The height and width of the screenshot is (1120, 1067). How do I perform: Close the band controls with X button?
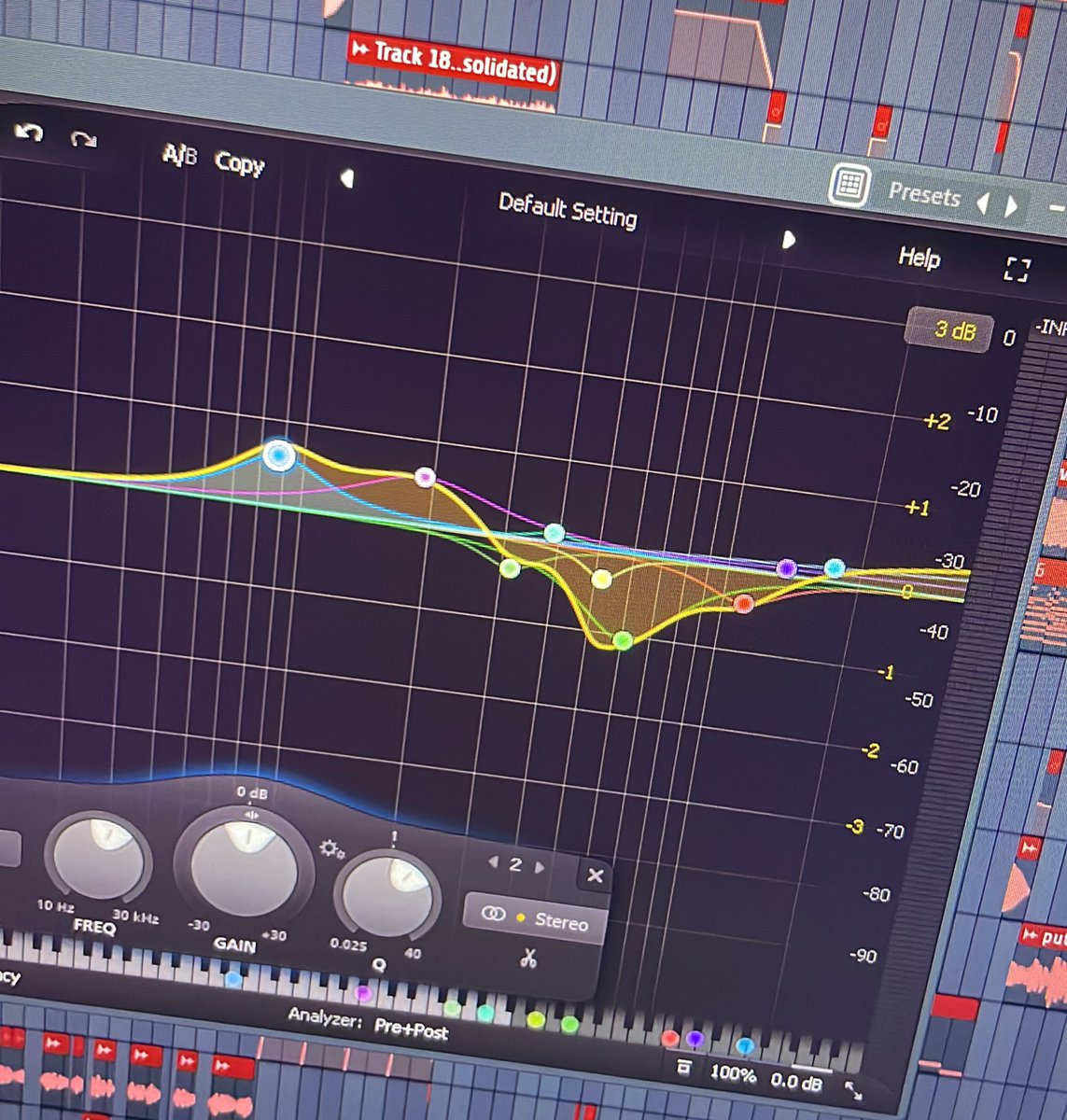[x=595, y=875]
